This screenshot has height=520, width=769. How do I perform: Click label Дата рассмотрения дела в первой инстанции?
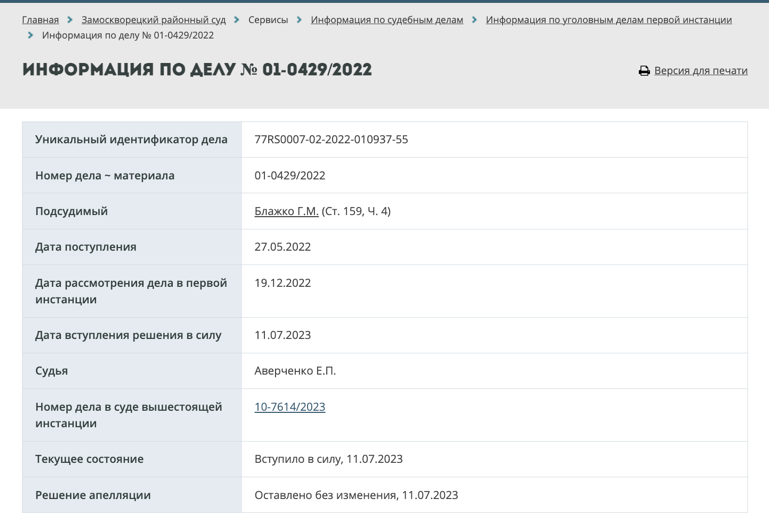pyautogui.click(x=131, y=291)
